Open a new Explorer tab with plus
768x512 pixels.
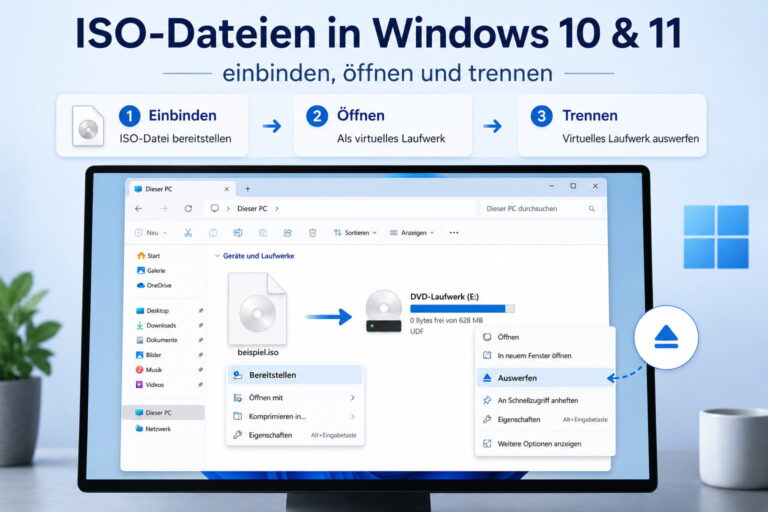click(247, 189)
